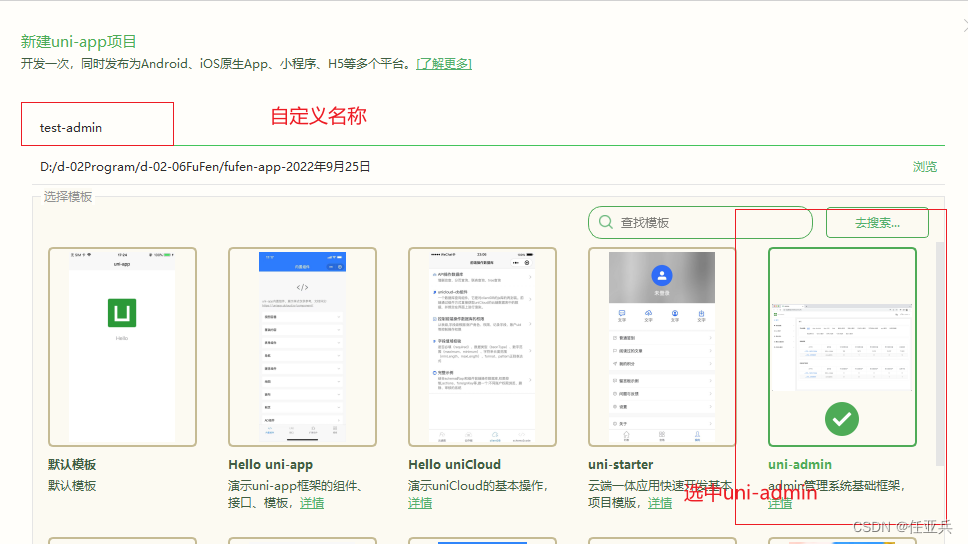Click the uni-admin title text

799,464
